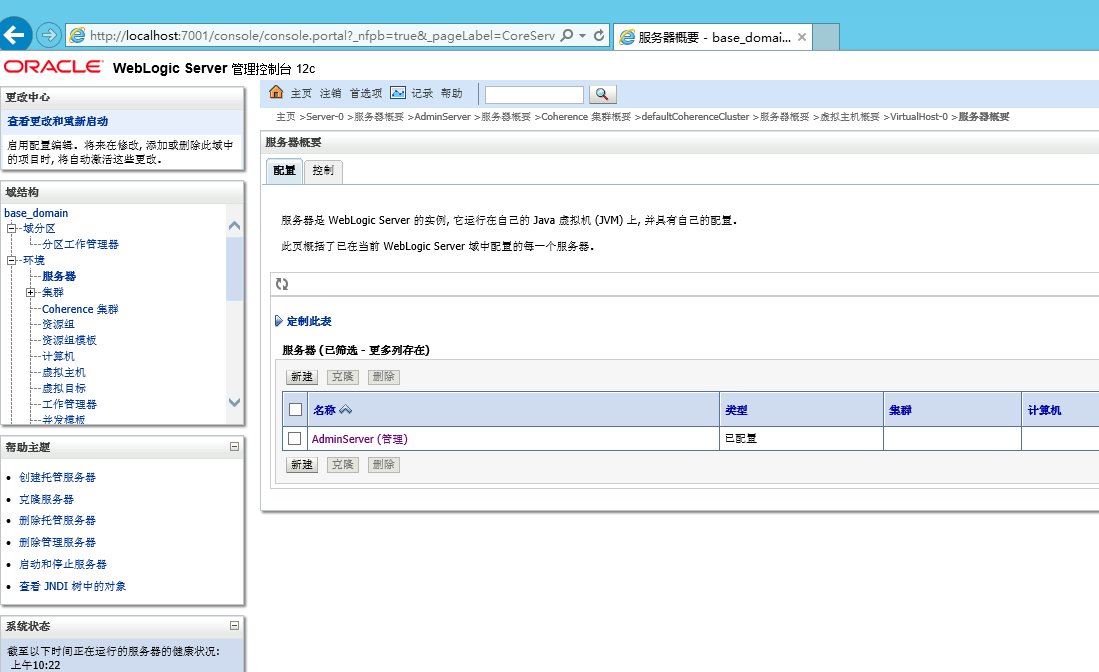The width and height of the screenshot is (1099, 672).
Task: Open help topic 删除托管服务器
Action: click(57, 521)
